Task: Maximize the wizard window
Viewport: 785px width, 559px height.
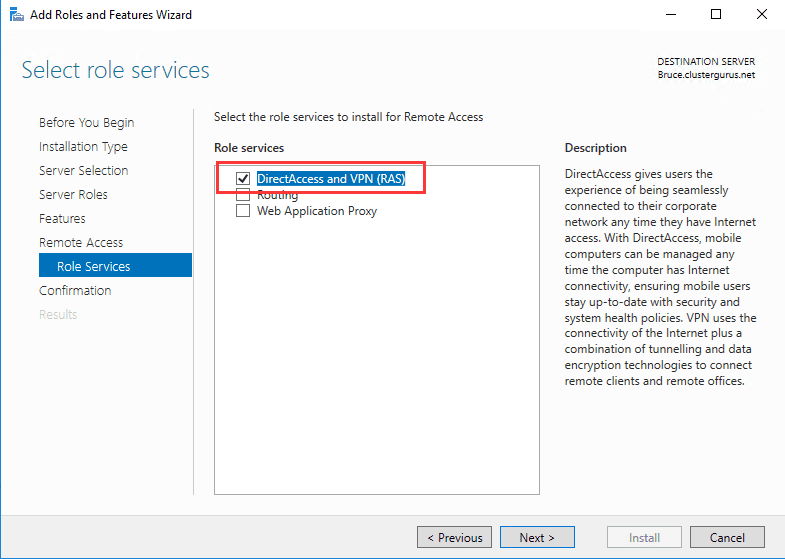Action: [716, 15]
